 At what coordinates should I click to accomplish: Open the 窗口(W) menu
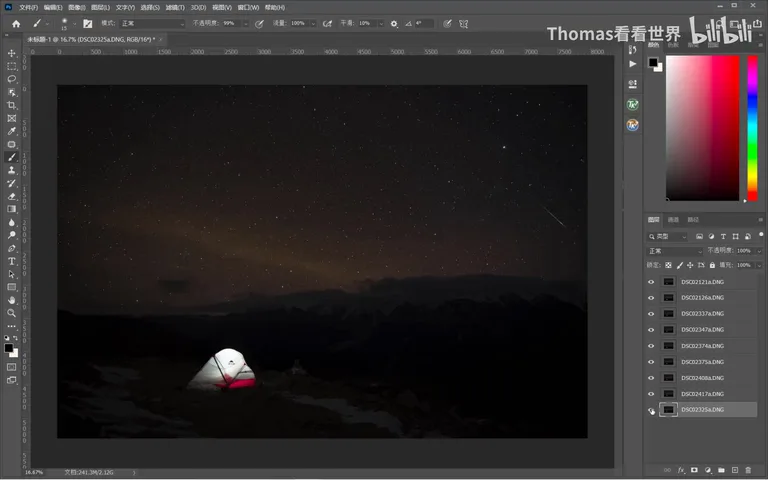click(248, 7)
